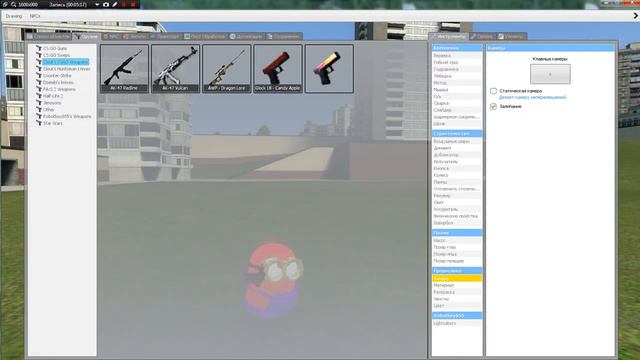Collapse the Камера settings panel header
640x360 pixels.
(550, 48)
